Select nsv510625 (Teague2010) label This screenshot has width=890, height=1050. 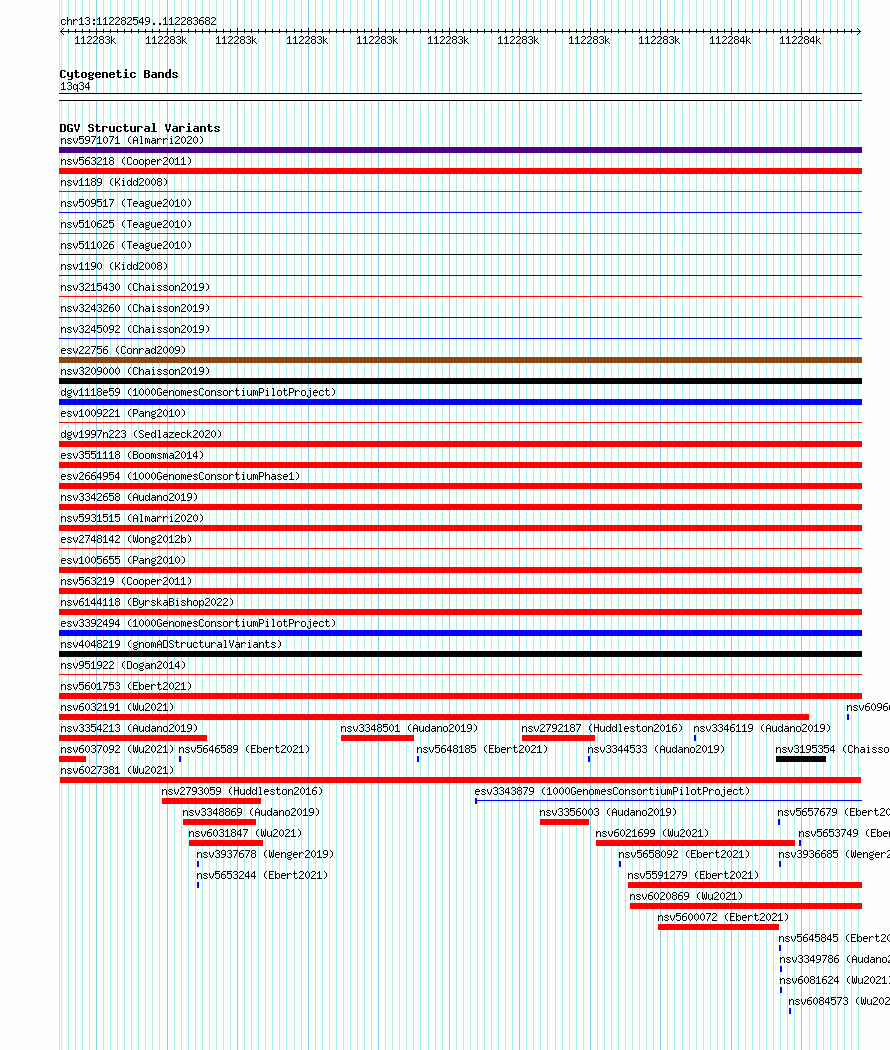tap(126, 224)
